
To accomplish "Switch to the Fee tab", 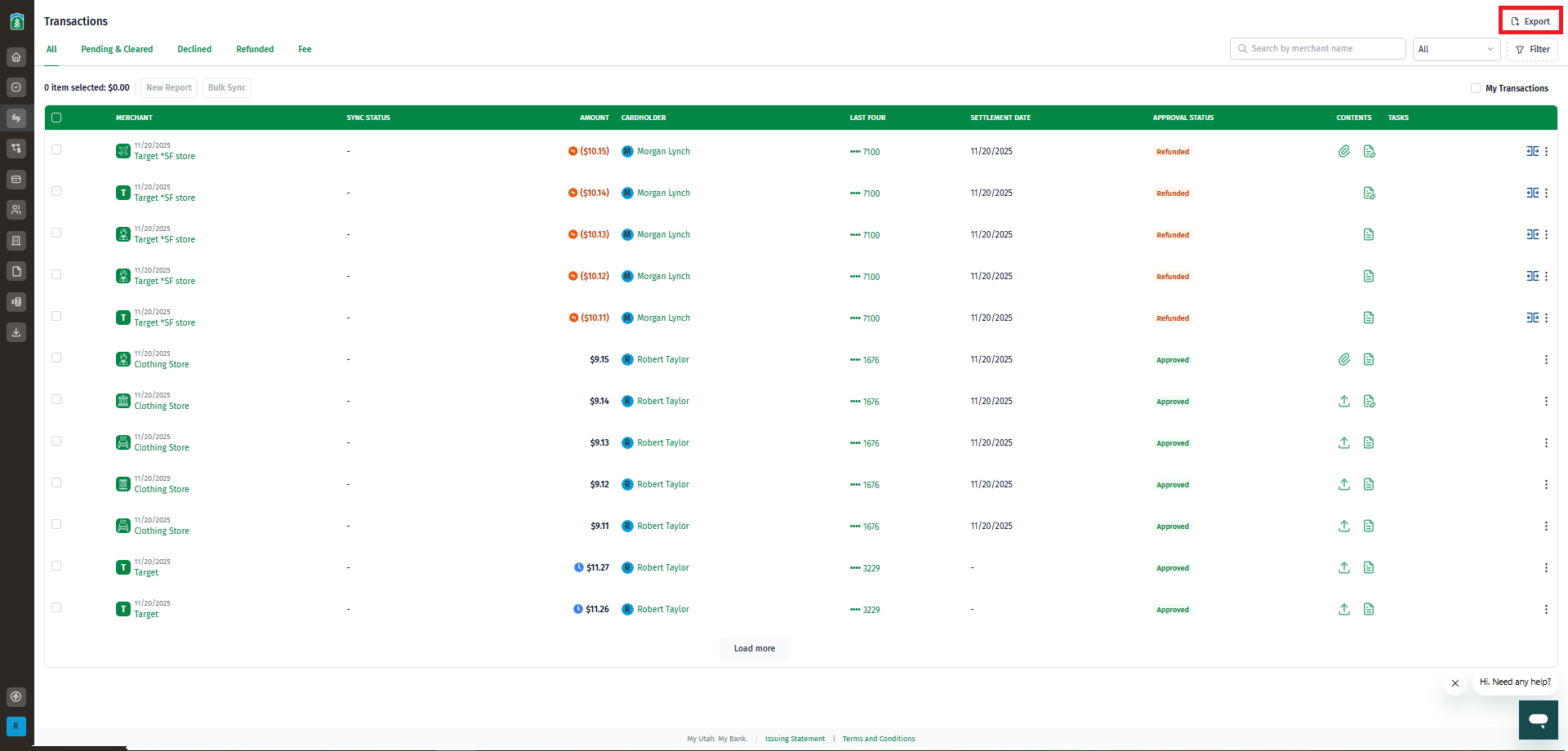I will 305,49.
